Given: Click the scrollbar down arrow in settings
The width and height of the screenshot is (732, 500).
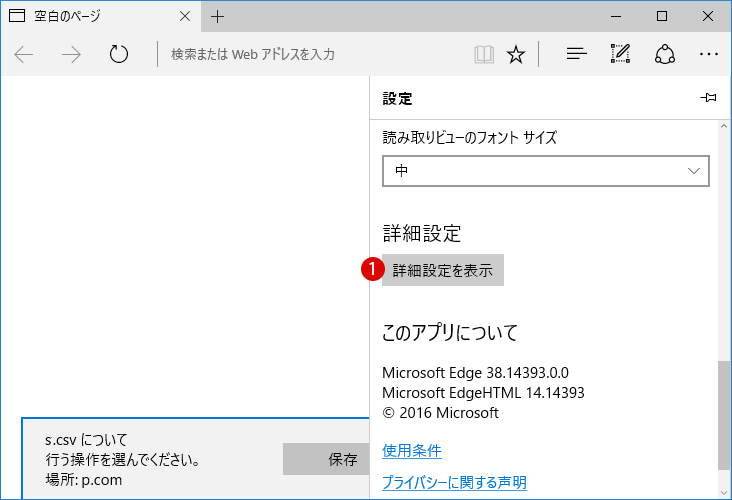Looking at the screenshot, I should pos(724,493).
